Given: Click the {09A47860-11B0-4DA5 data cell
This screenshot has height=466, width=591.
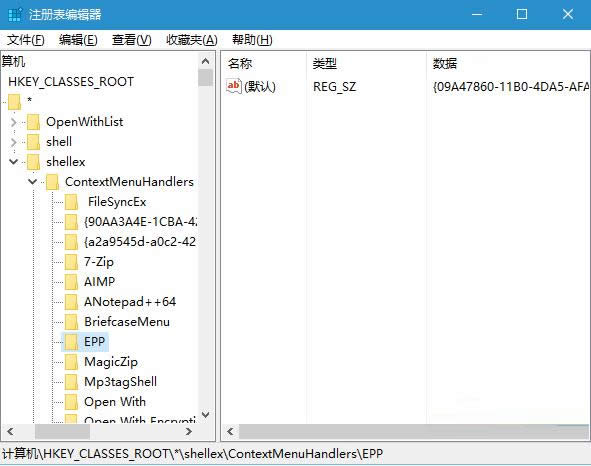Looking at the screenshot, I should point(511,87).
